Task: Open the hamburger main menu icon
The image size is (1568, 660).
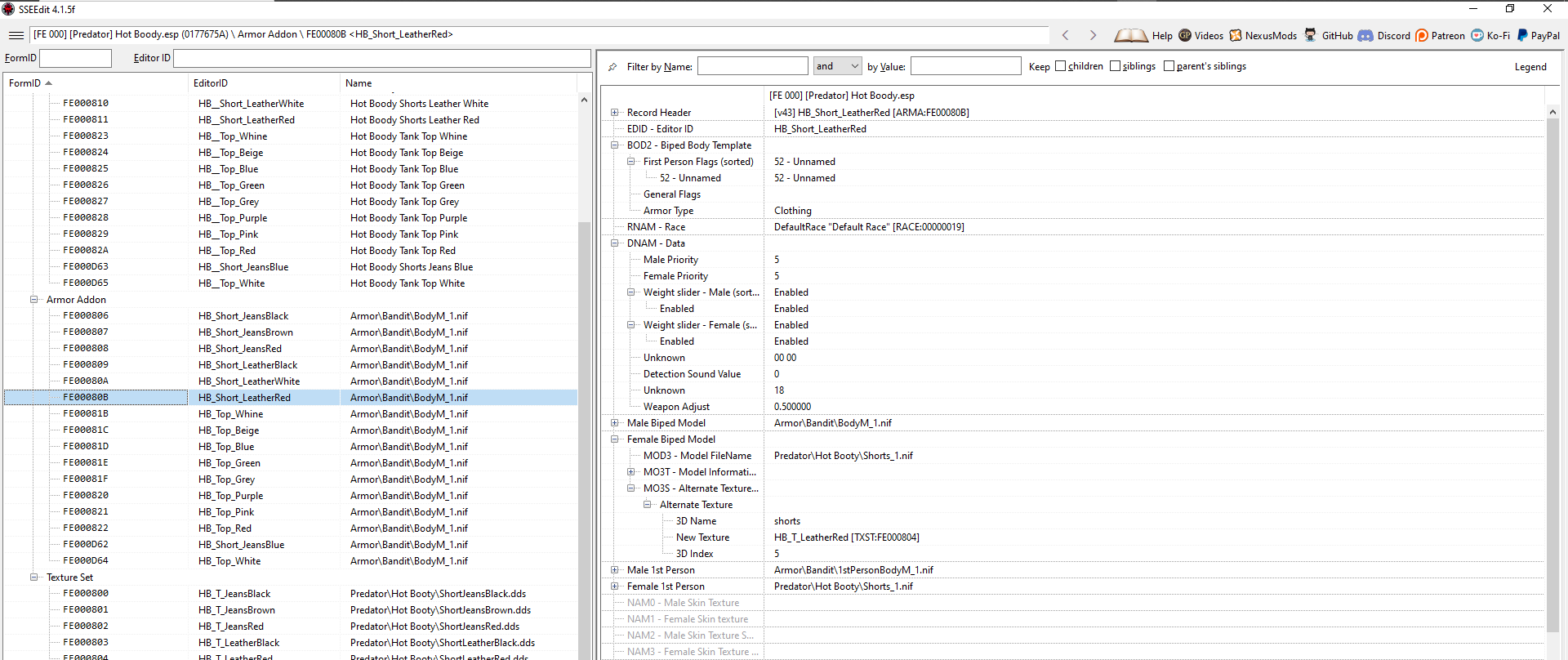Action: point(16,35)
